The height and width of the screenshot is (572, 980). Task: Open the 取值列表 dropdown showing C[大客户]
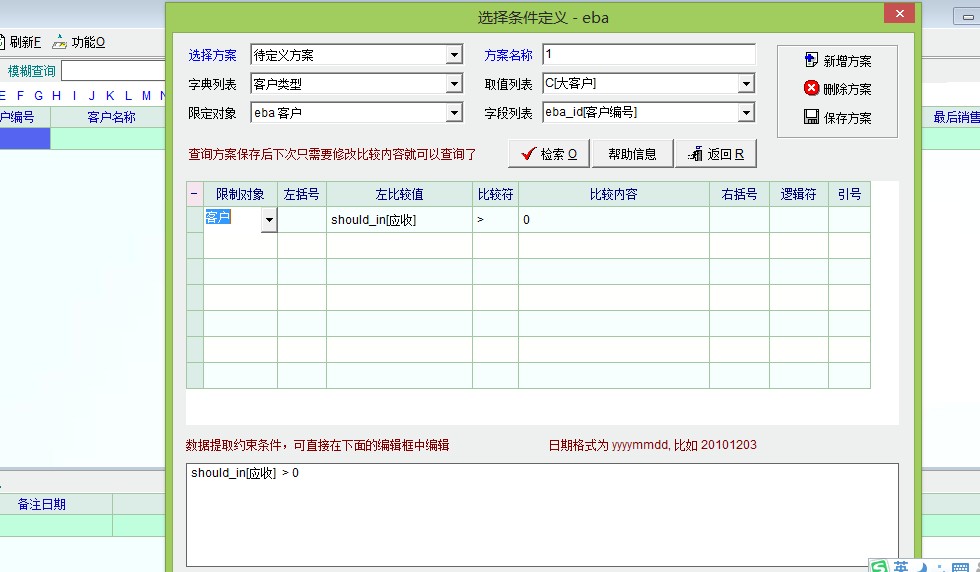pyautogui.click(x=745, y=85)
